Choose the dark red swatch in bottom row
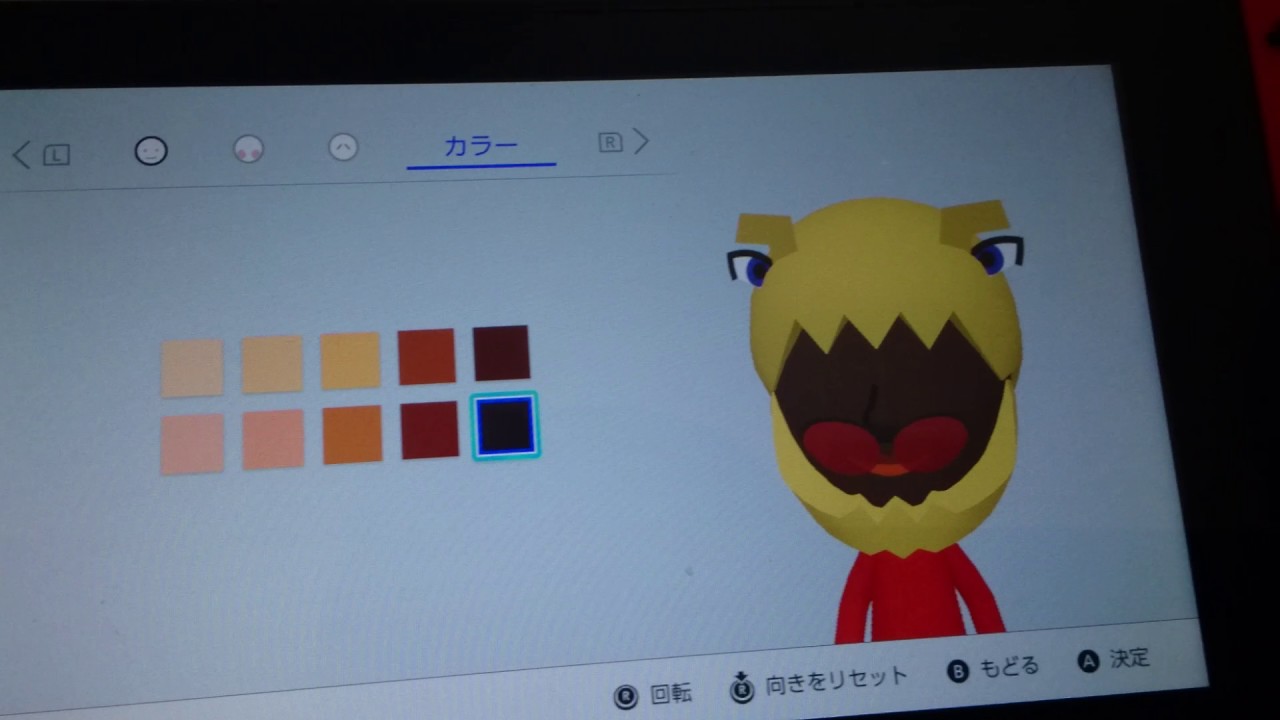1280x720 pixels. click(430, 430)
